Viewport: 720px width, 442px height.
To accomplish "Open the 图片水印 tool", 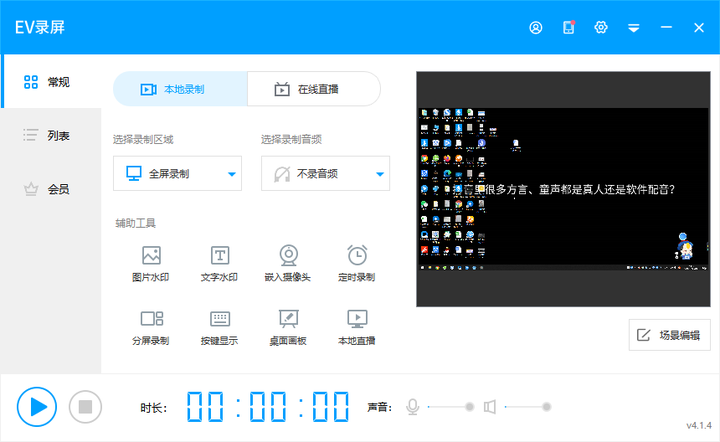I will (151, 263).
